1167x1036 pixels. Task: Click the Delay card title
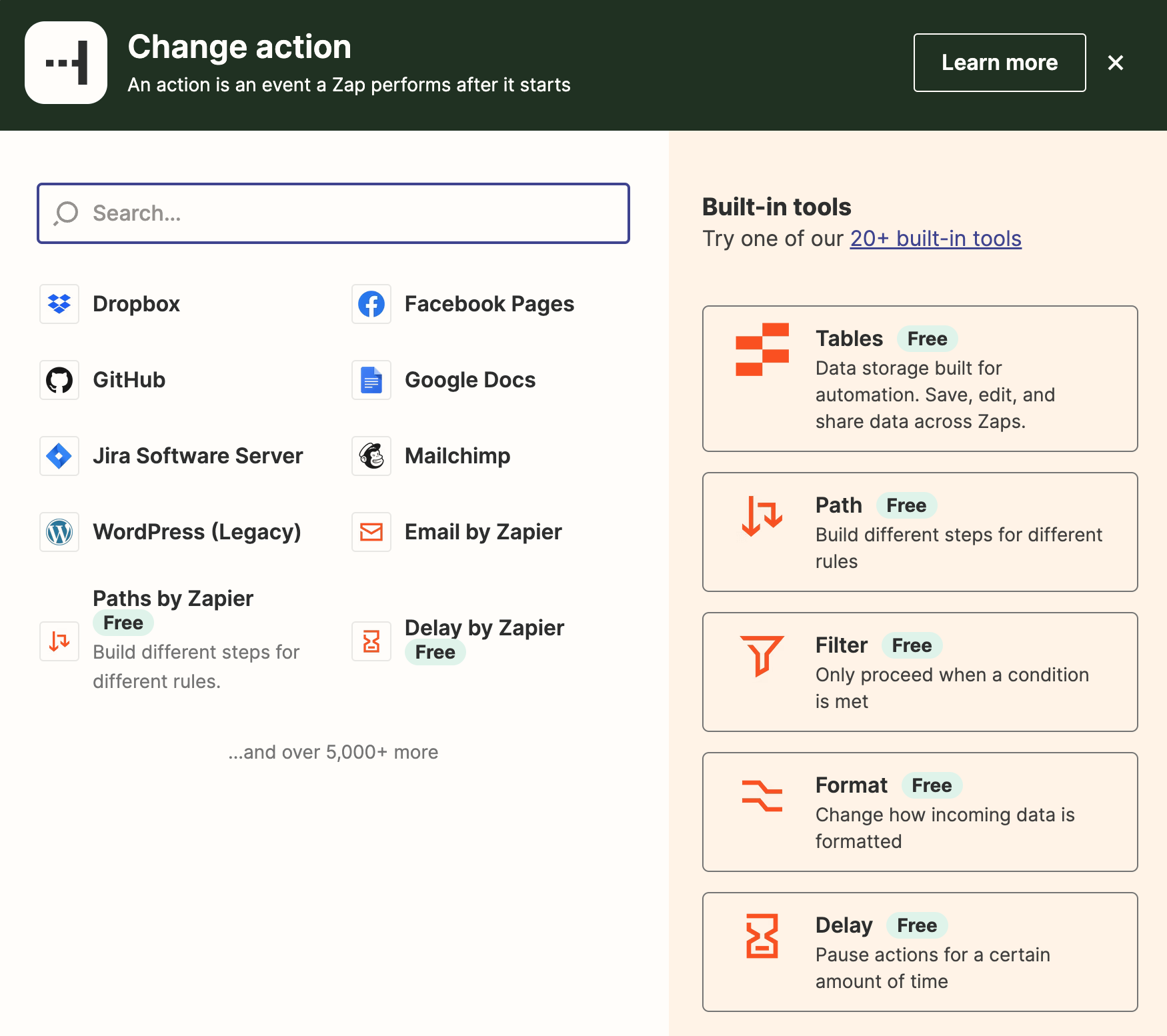(x=844, y=925)
